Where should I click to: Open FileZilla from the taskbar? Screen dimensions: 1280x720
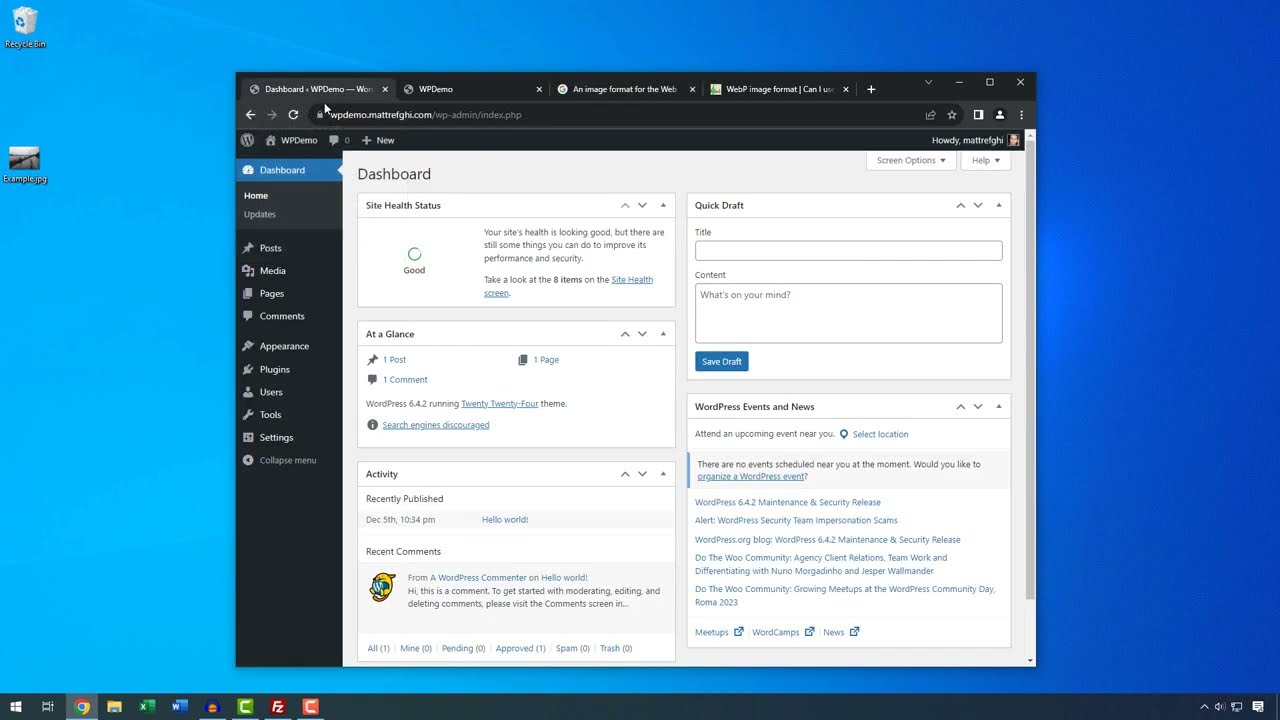click(x=278, y=707)
